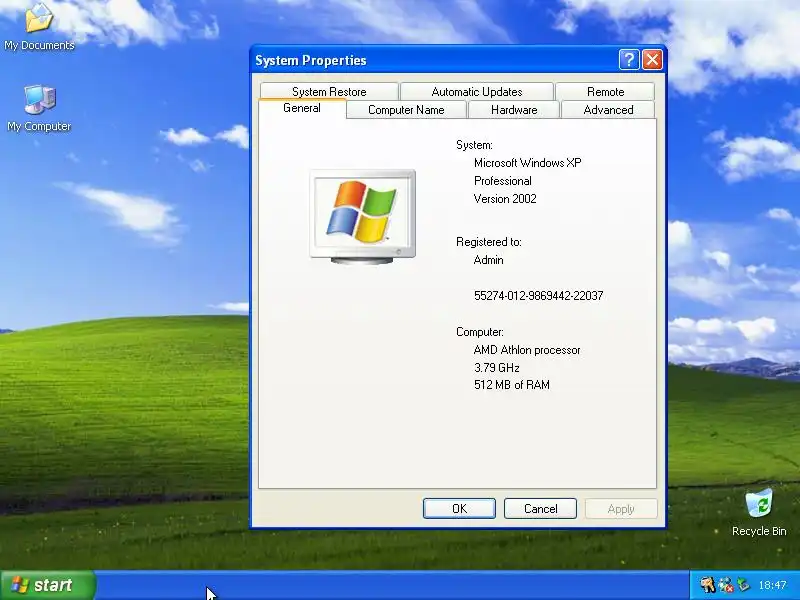The height and width of the screenshot is (600, 800).
Task: Go to the Advanced tab
Action: [x=608, y=110]
